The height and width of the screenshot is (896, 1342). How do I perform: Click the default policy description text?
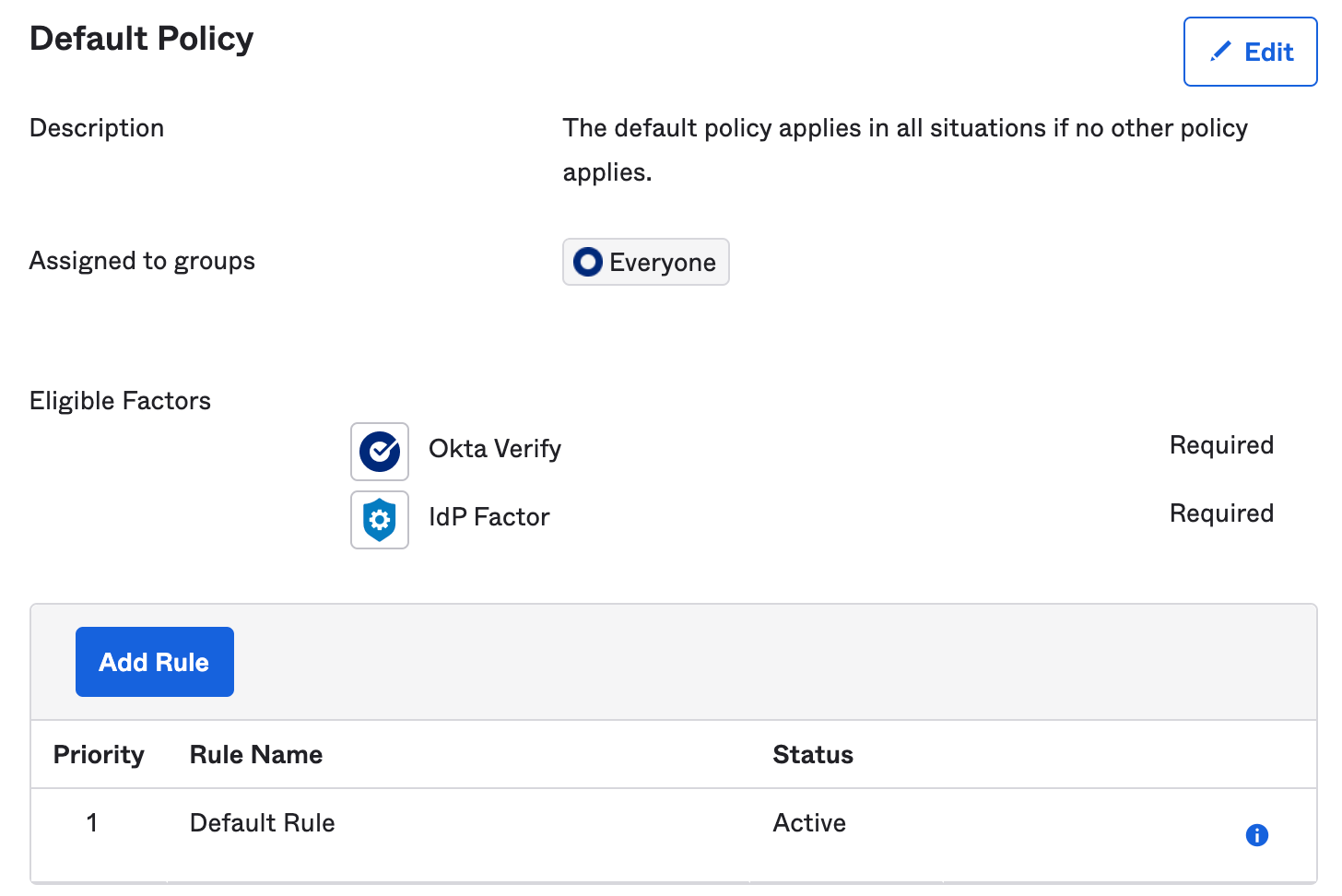[x=905, y=150]
